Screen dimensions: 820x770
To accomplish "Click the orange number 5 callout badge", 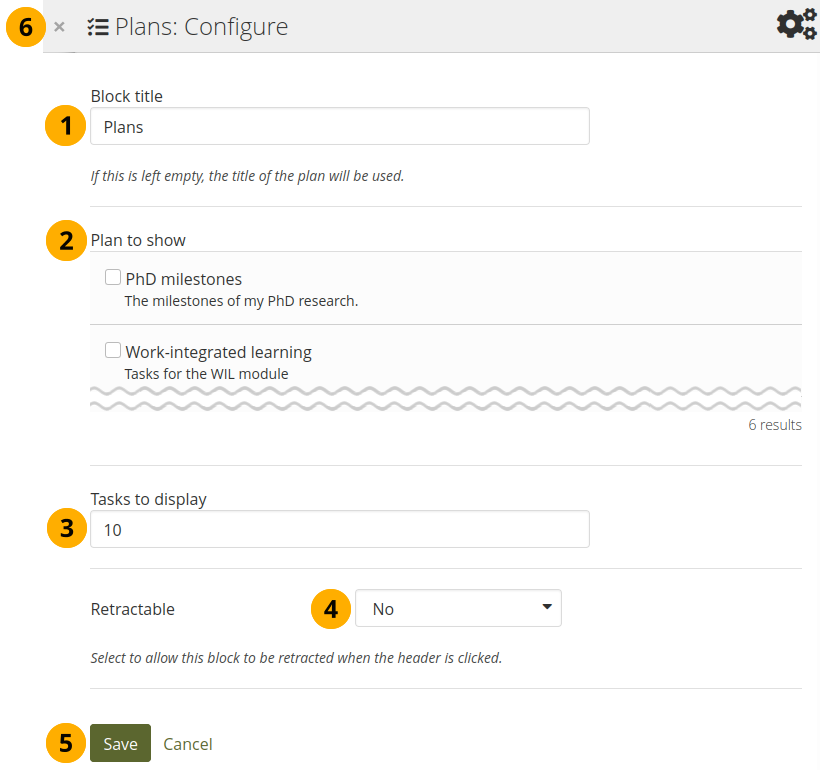I will click(66, 743).
